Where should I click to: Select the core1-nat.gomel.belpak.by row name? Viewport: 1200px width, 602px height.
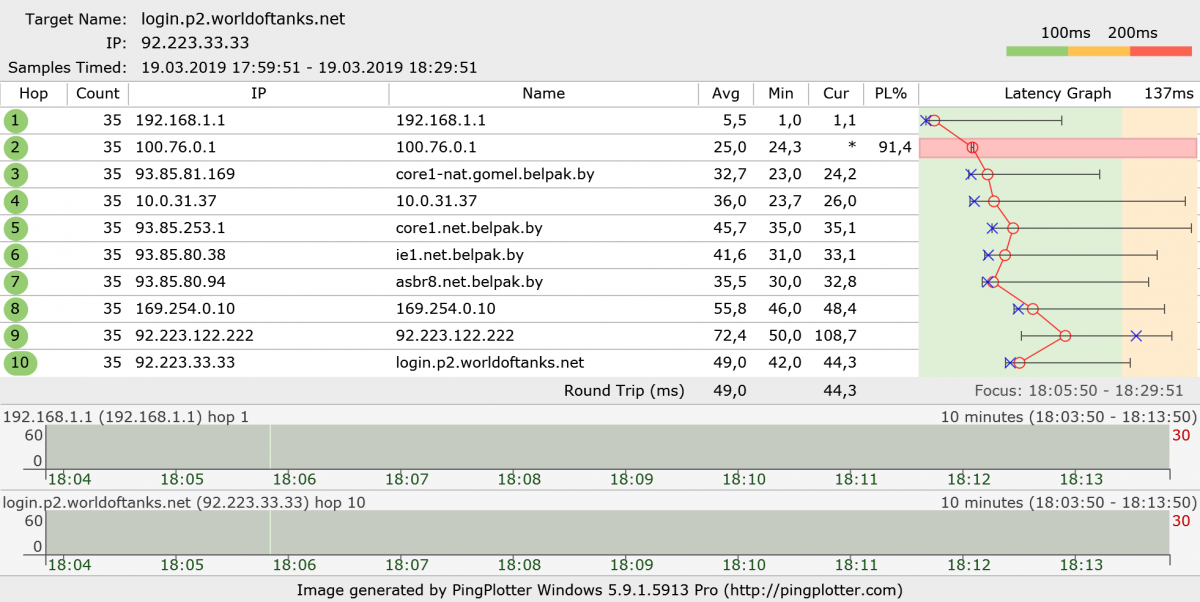495,175
